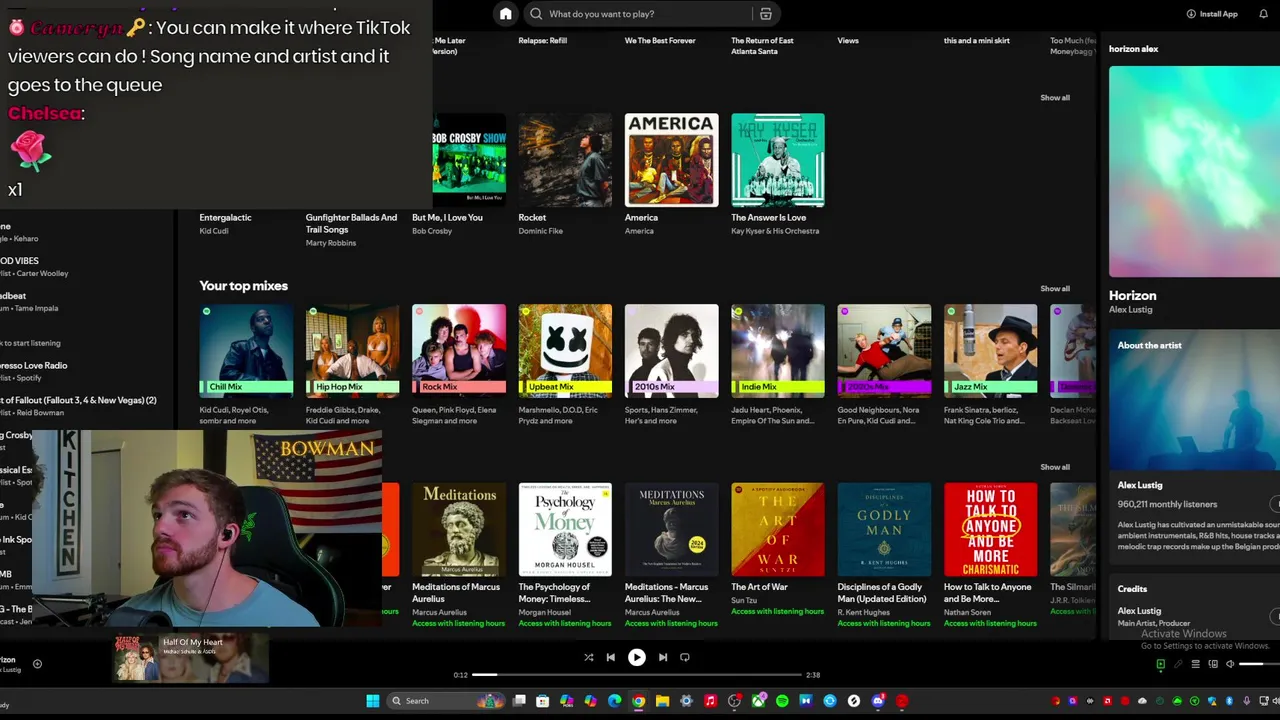Open the America album cover
1280x720 pixels.
(x=672, y=160)
